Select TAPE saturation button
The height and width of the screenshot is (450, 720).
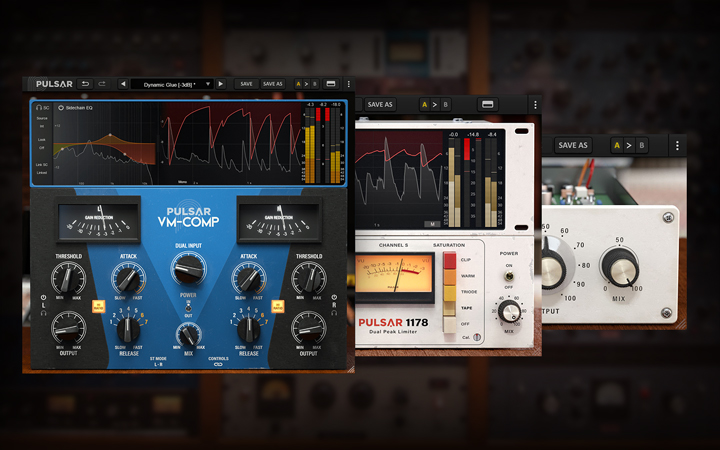click(x=450, y=308)
